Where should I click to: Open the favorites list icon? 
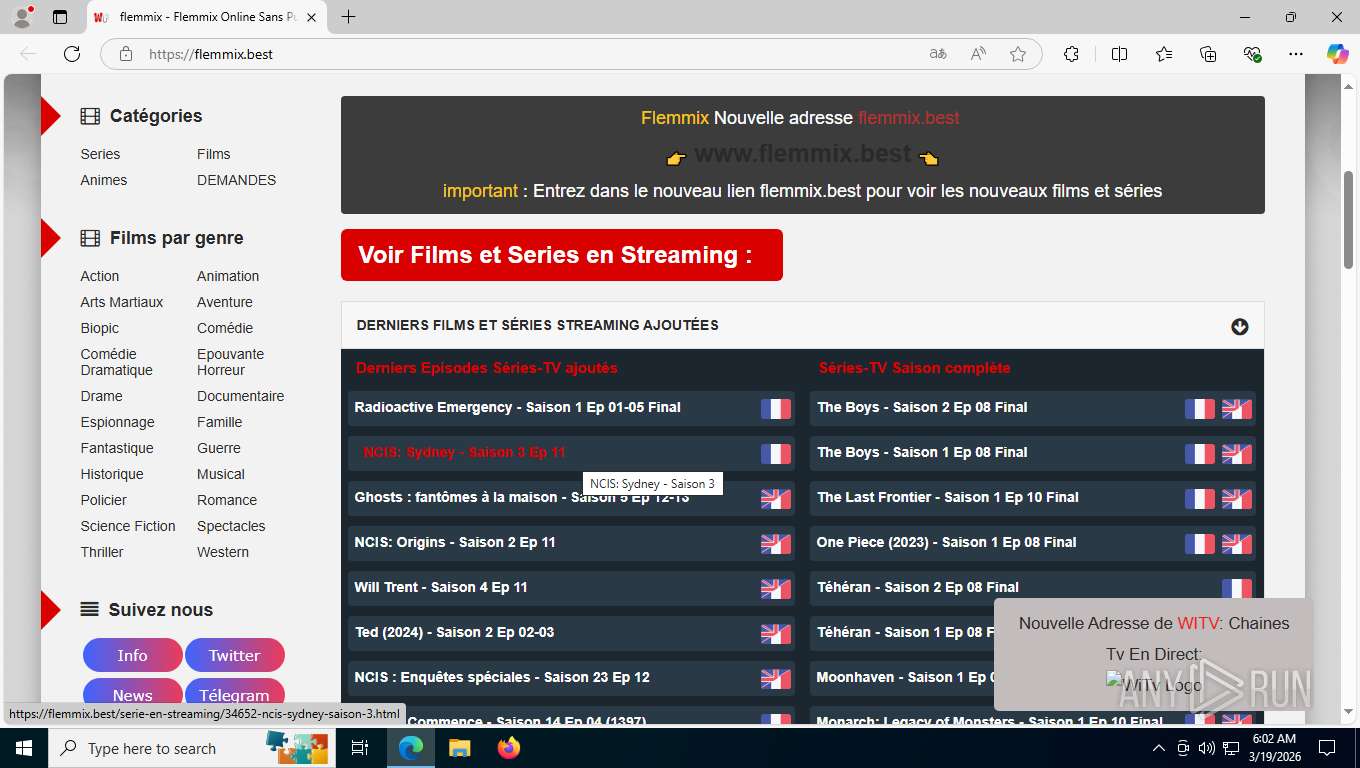click(x=1164, y=54)
